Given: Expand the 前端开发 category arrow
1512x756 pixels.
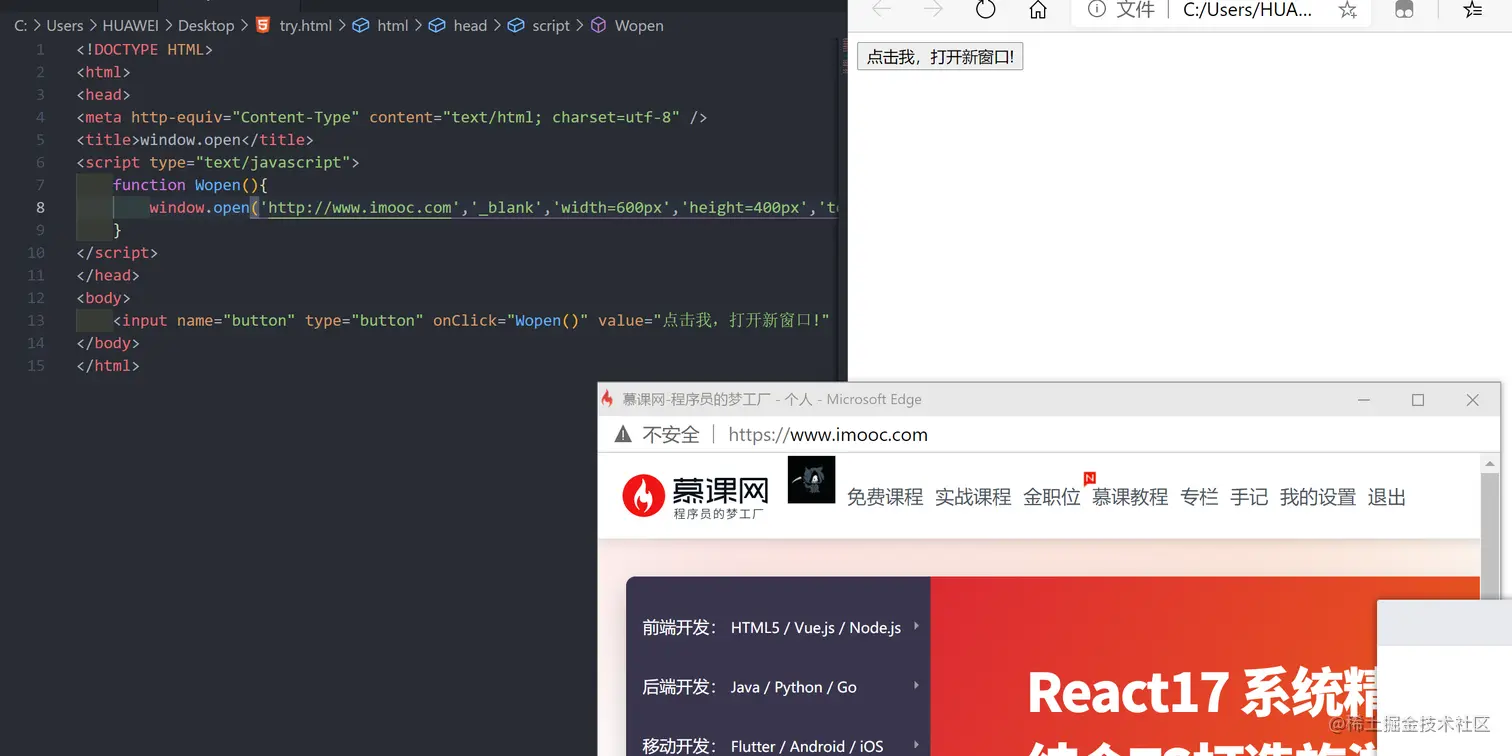Looking at the screenshot, I should (916, 627).
